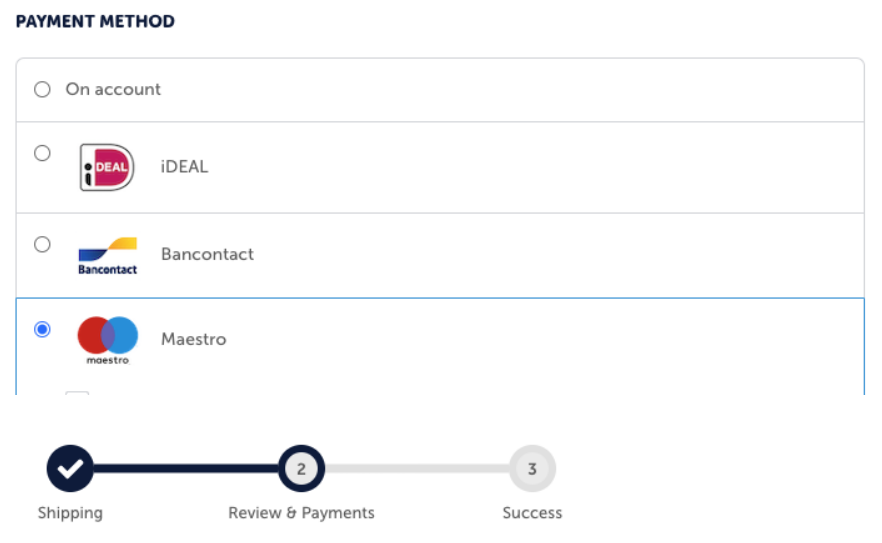Viewport: 882px width, 543px height.
Task: Tick the partially visible checkbox under Maestro
Action: 77,393
